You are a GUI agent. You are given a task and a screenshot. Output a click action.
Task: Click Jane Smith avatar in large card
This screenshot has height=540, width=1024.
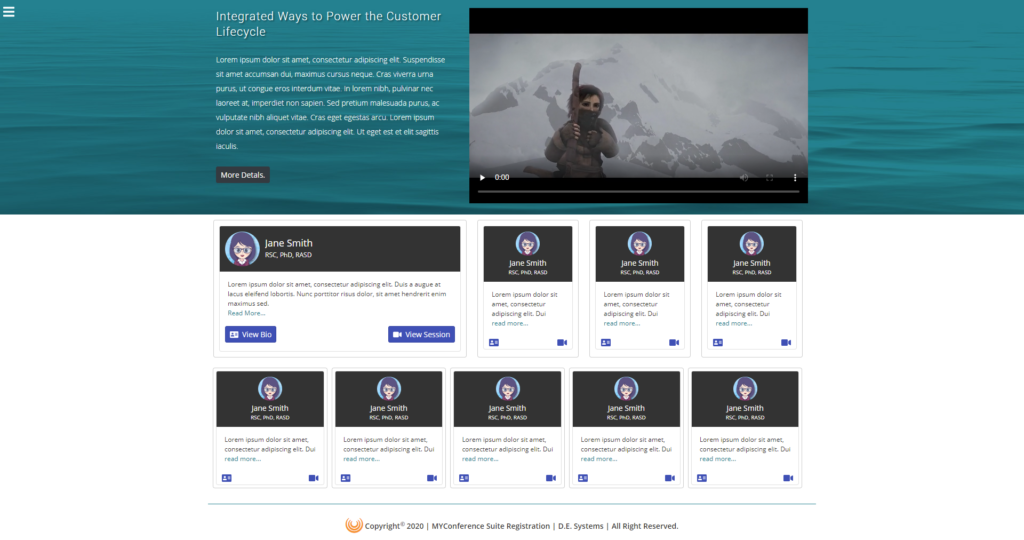tap(242, 248)
